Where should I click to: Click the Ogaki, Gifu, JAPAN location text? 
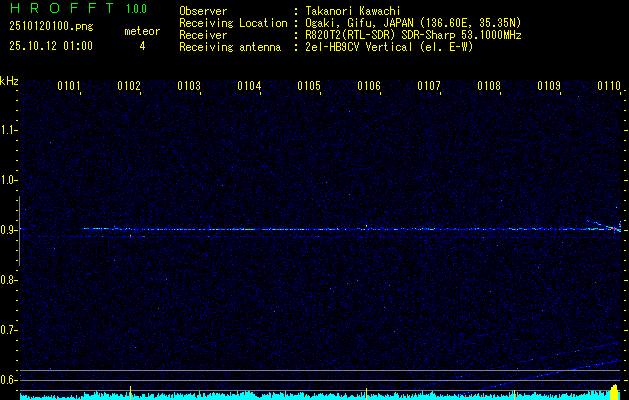pyautogui.click(x=413, y=23)
